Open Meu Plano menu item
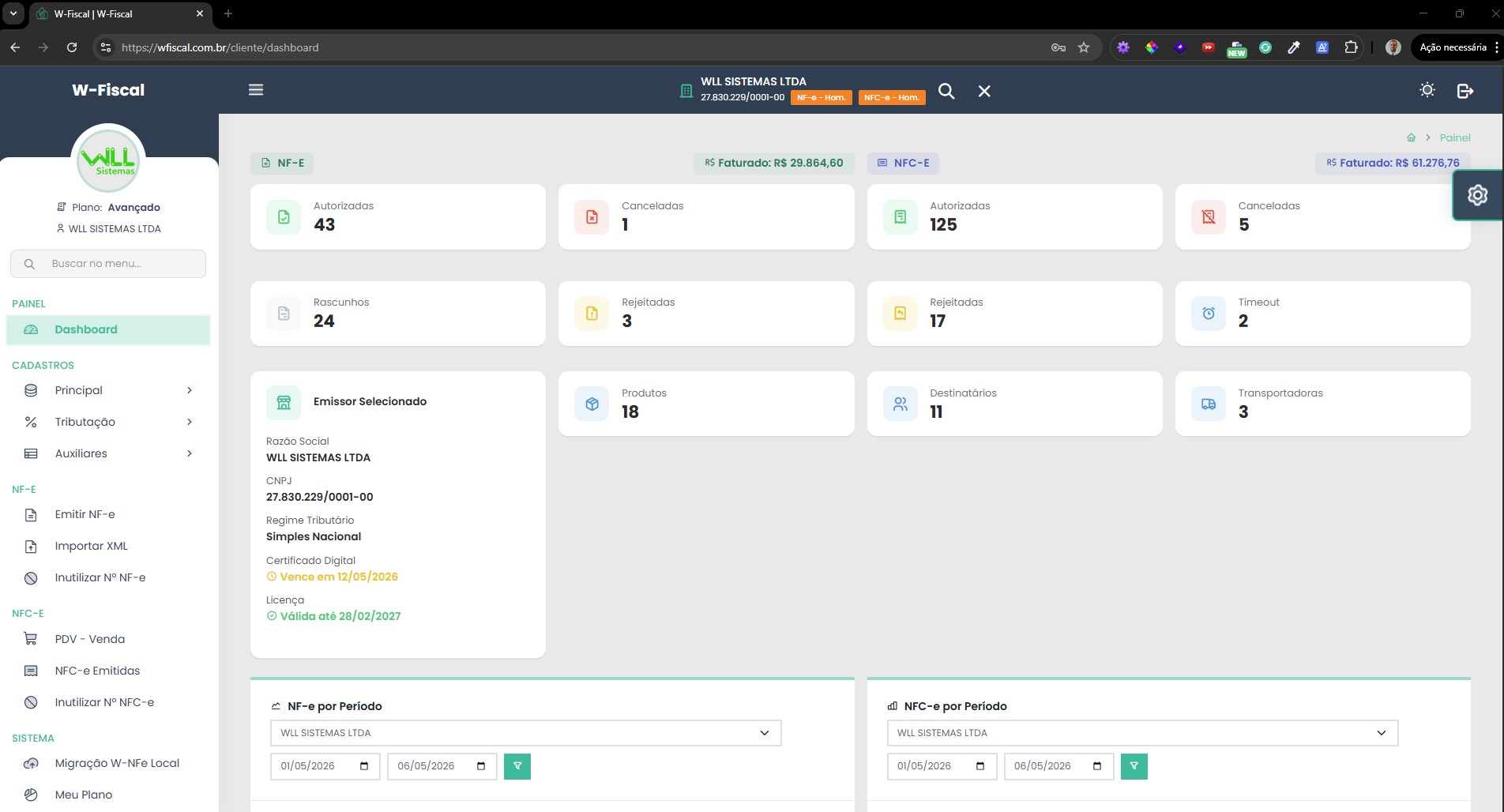Screen dimensions: 1504x812 [108, 795]
